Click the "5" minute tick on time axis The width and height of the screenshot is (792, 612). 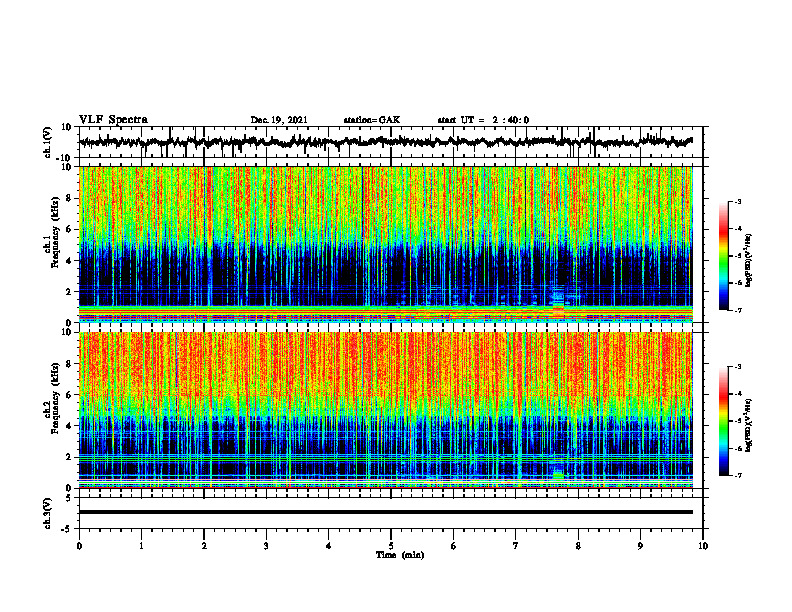[x=391, y=546]
